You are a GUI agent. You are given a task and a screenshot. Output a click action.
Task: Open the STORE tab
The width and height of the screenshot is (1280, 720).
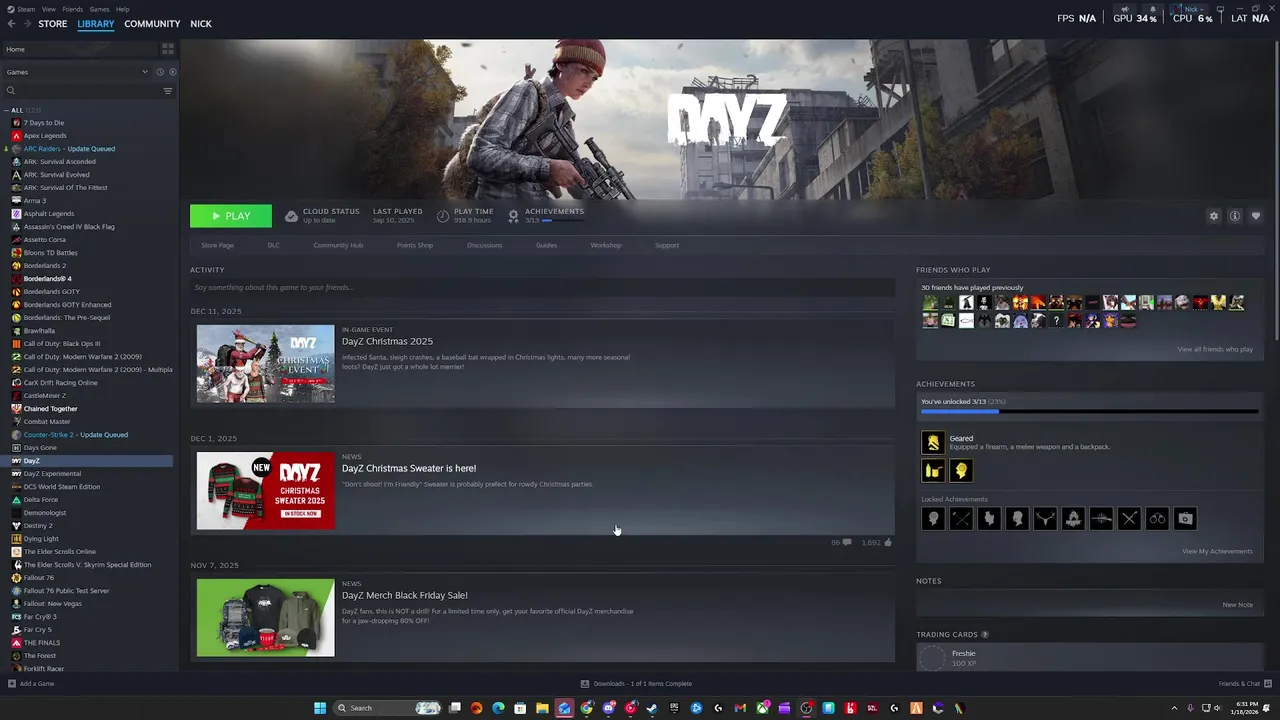53,24
